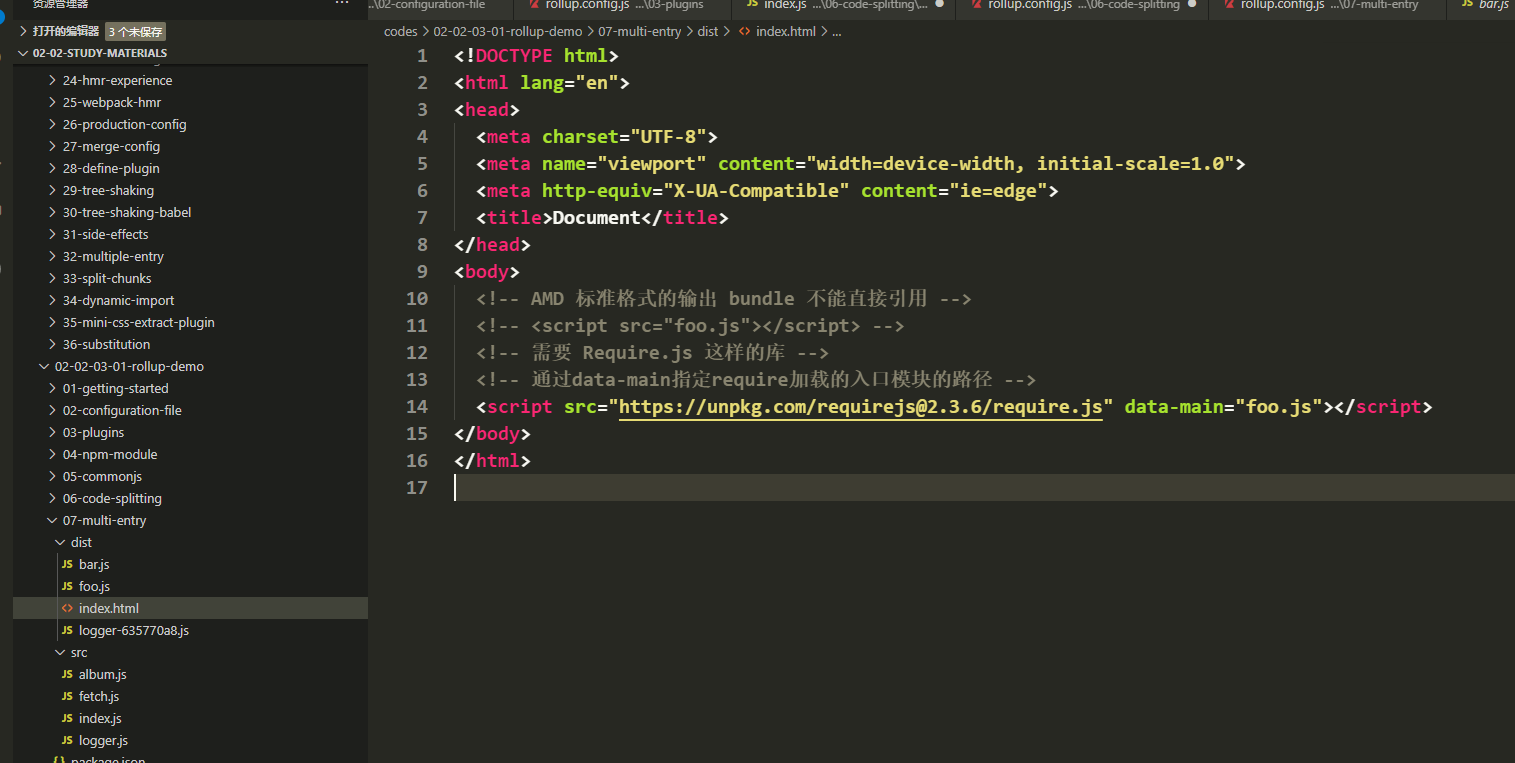
Task: Open logger-635770a8.js file
Action: (x=134, y=631)
